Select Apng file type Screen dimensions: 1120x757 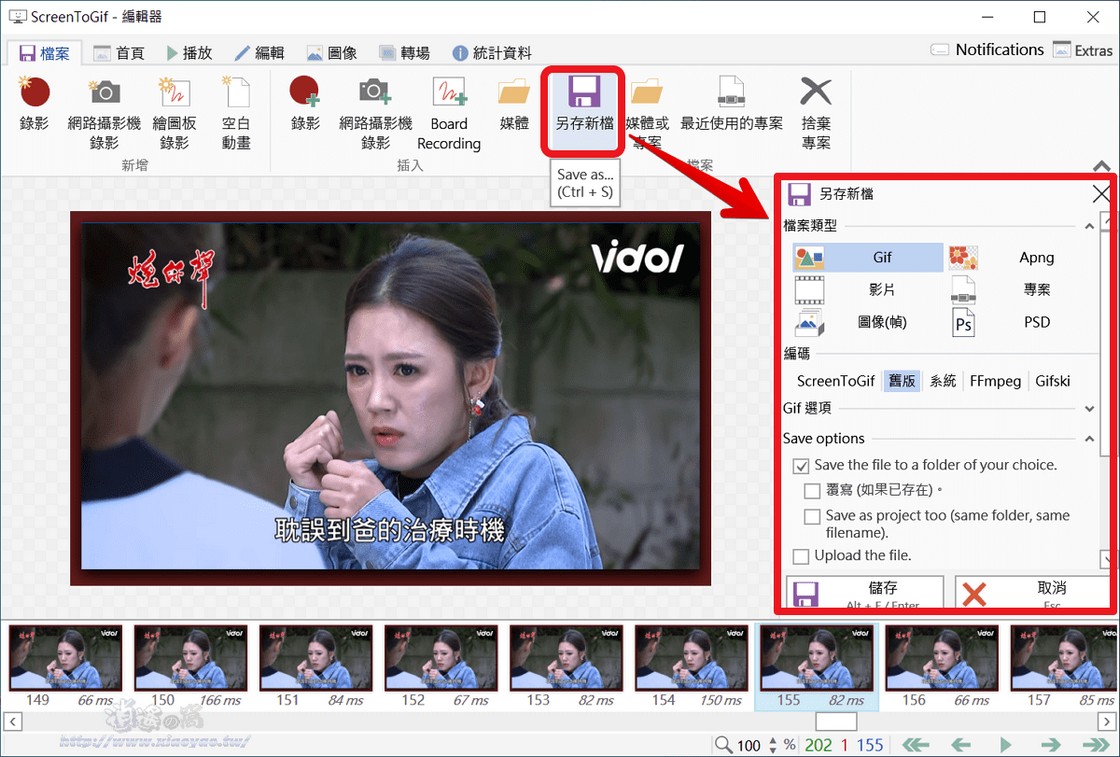(1020, 257)
